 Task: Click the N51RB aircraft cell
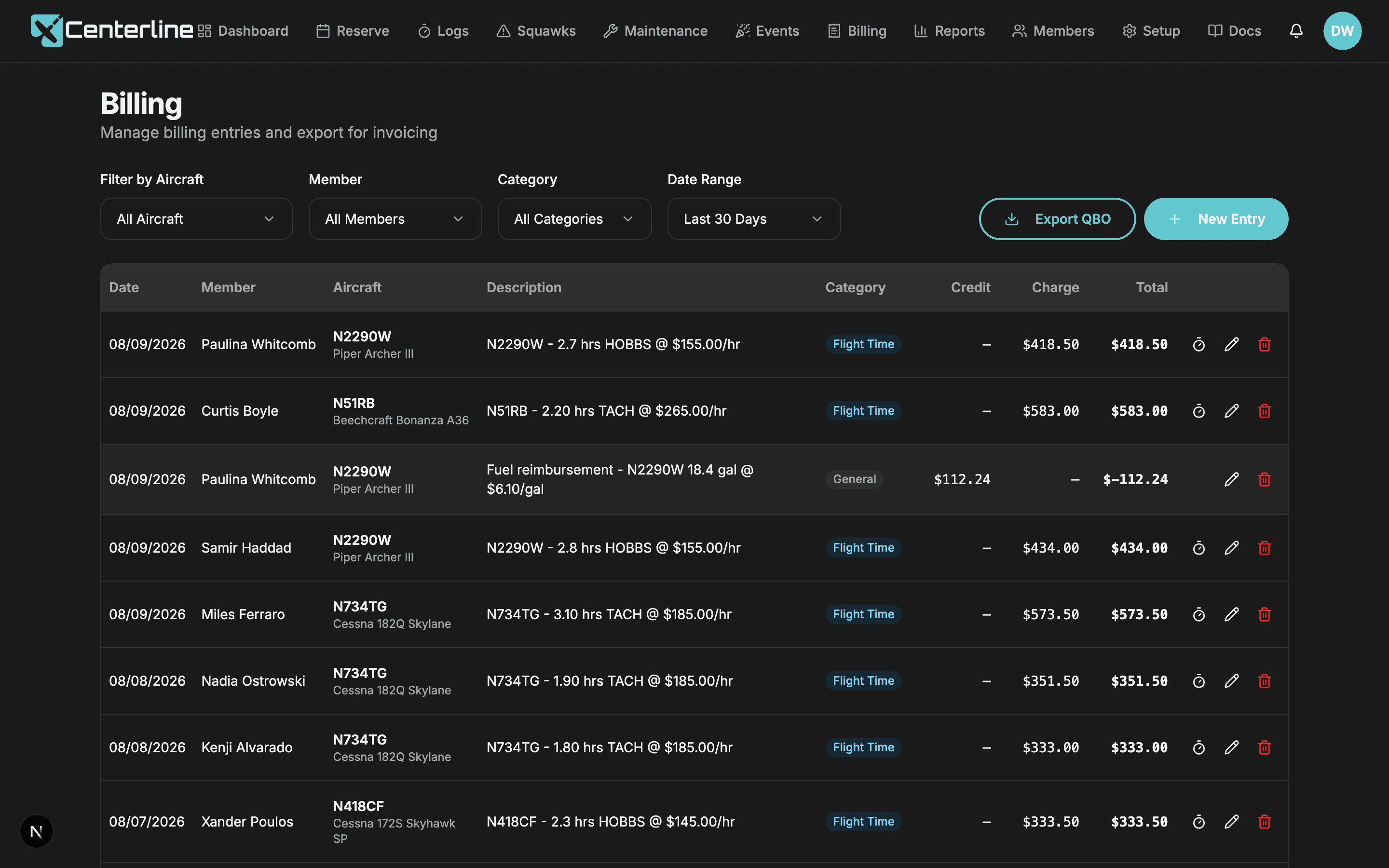click(401, 411)
